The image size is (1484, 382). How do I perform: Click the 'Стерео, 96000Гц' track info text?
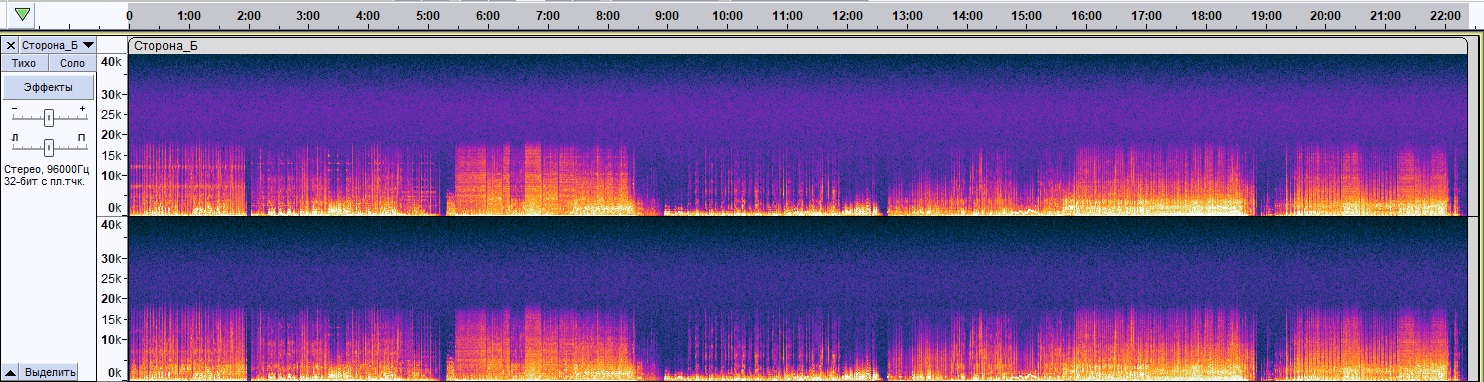pyautogui.click(x=47, y=171)
